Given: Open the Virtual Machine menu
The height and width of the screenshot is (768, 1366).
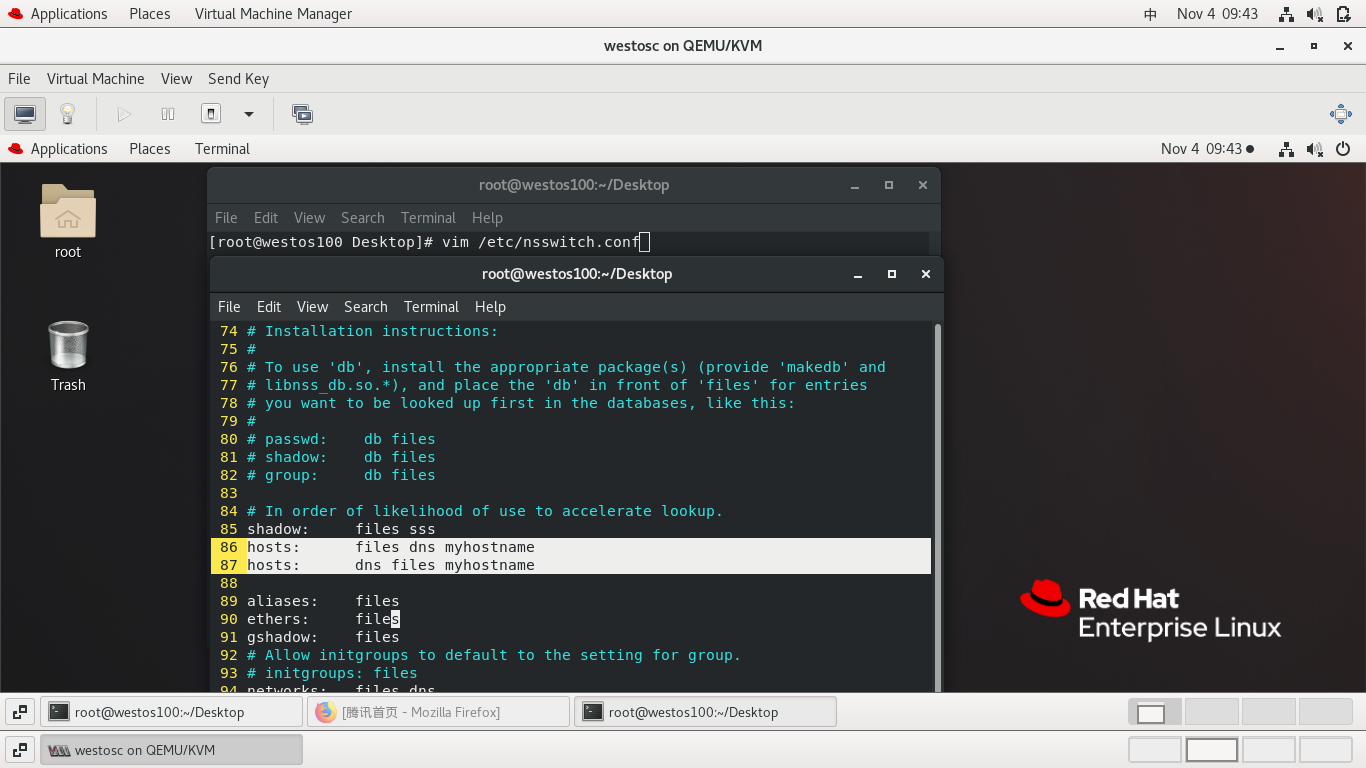Looking at the screenshot, I should (95, 78).
